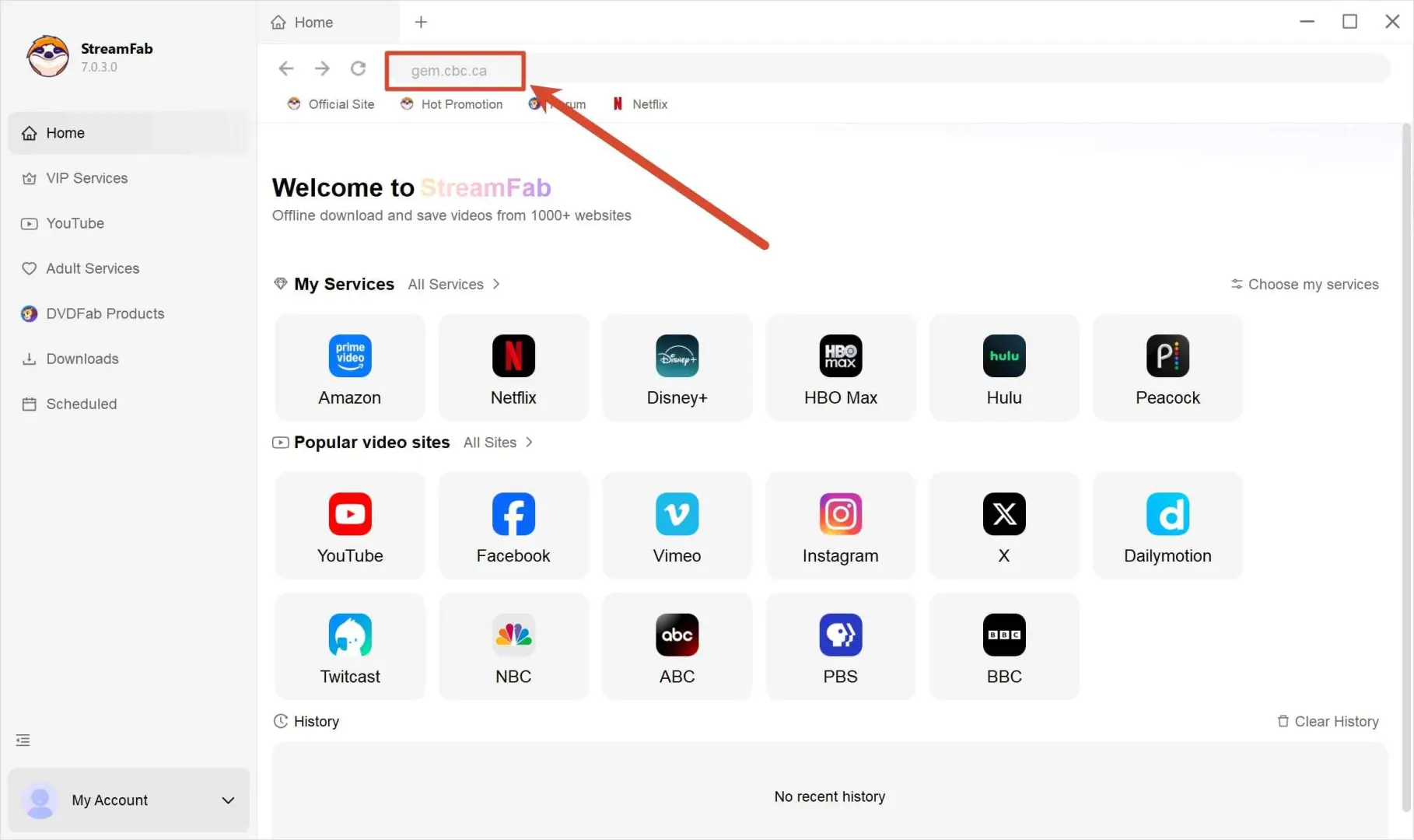The image size is (1414, 840).
Task: Go back with the back arrow
Action: [286, 68]
